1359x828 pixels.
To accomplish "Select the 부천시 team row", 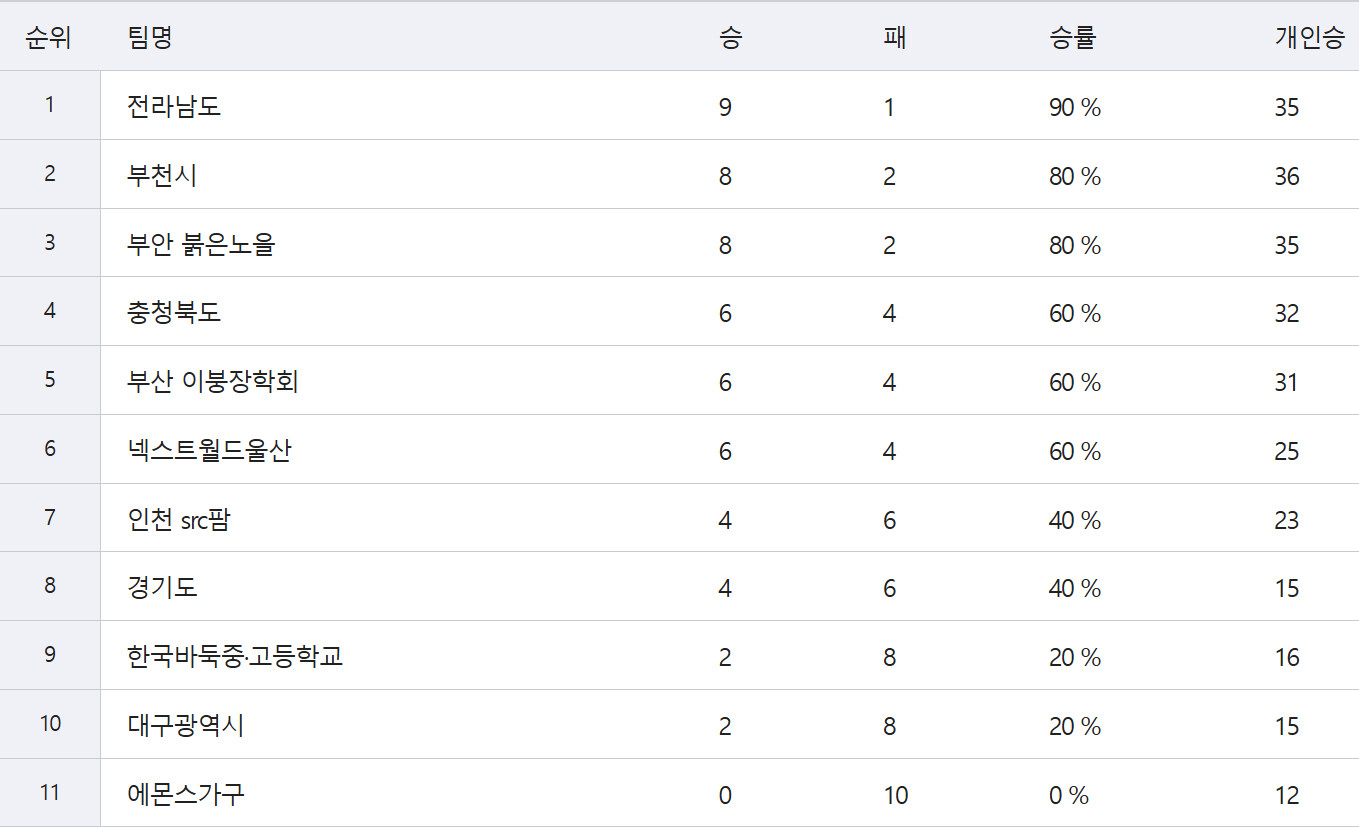I will pyautogui.click(x=679, y=174).
